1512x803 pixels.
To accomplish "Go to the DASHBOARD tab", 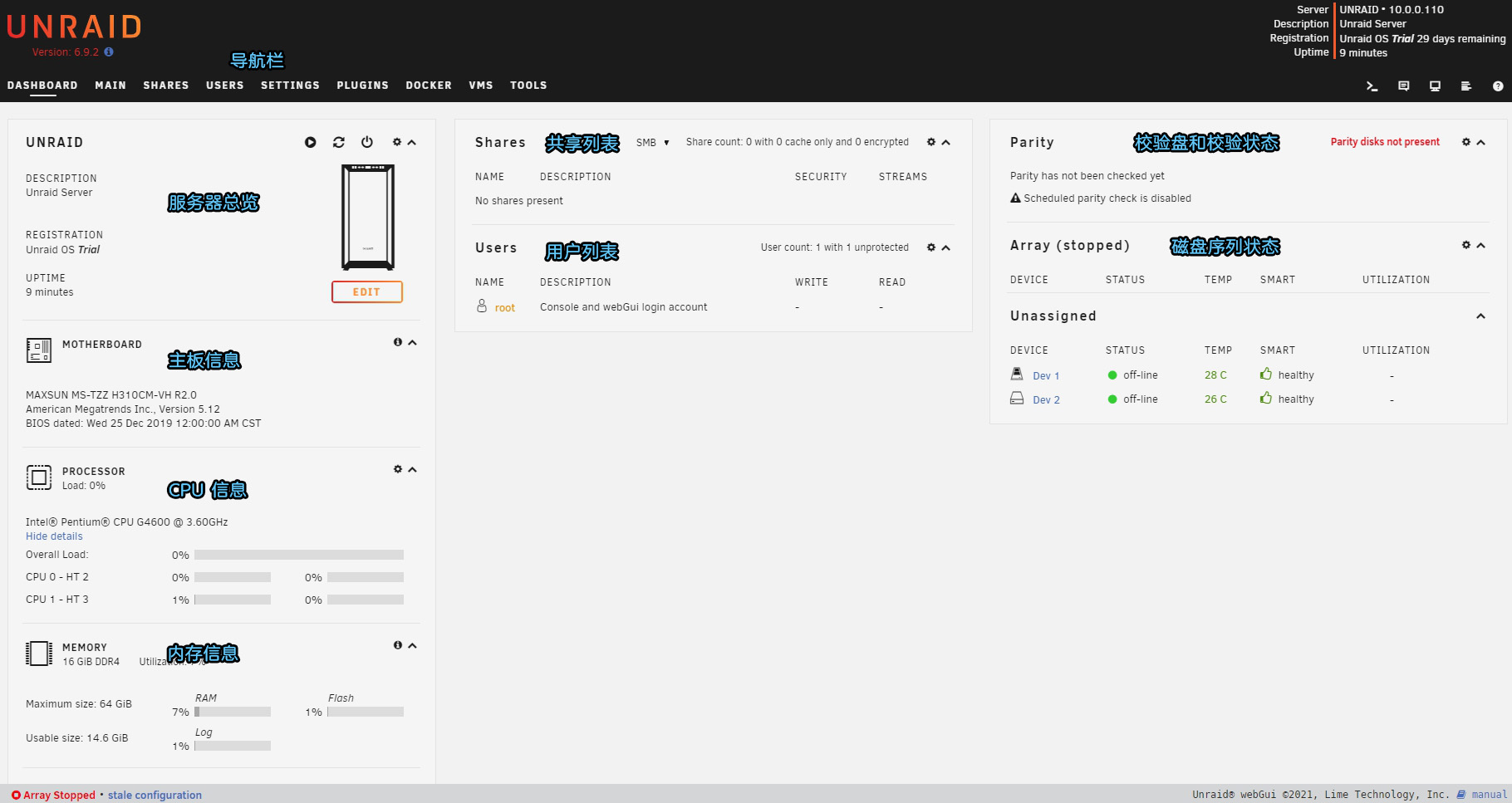I will (42, 86).
